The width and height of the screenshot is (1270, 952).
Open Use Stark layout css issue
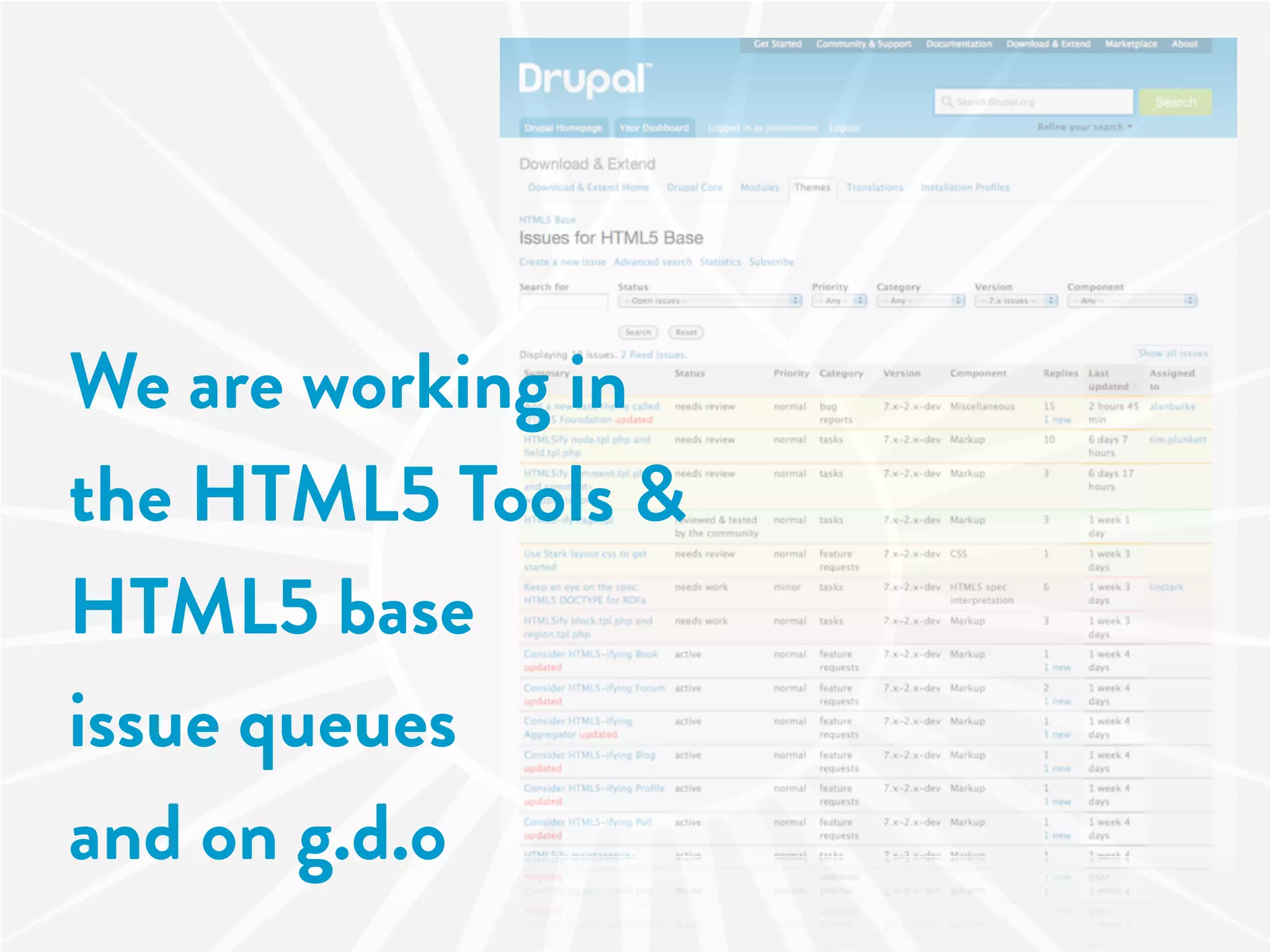585,560
